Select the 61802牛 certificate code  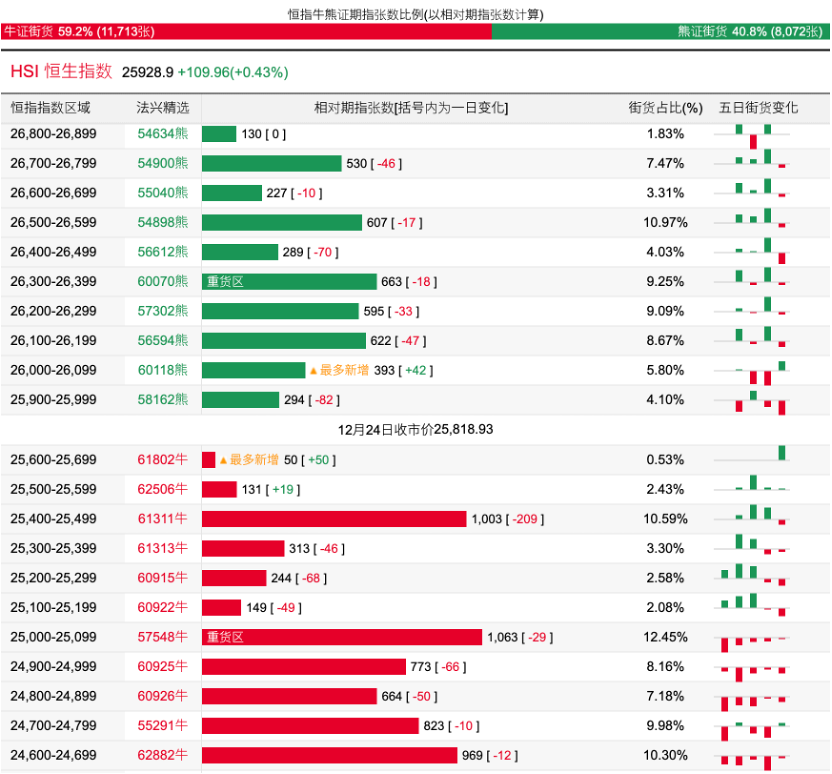[x=162, y=460]
